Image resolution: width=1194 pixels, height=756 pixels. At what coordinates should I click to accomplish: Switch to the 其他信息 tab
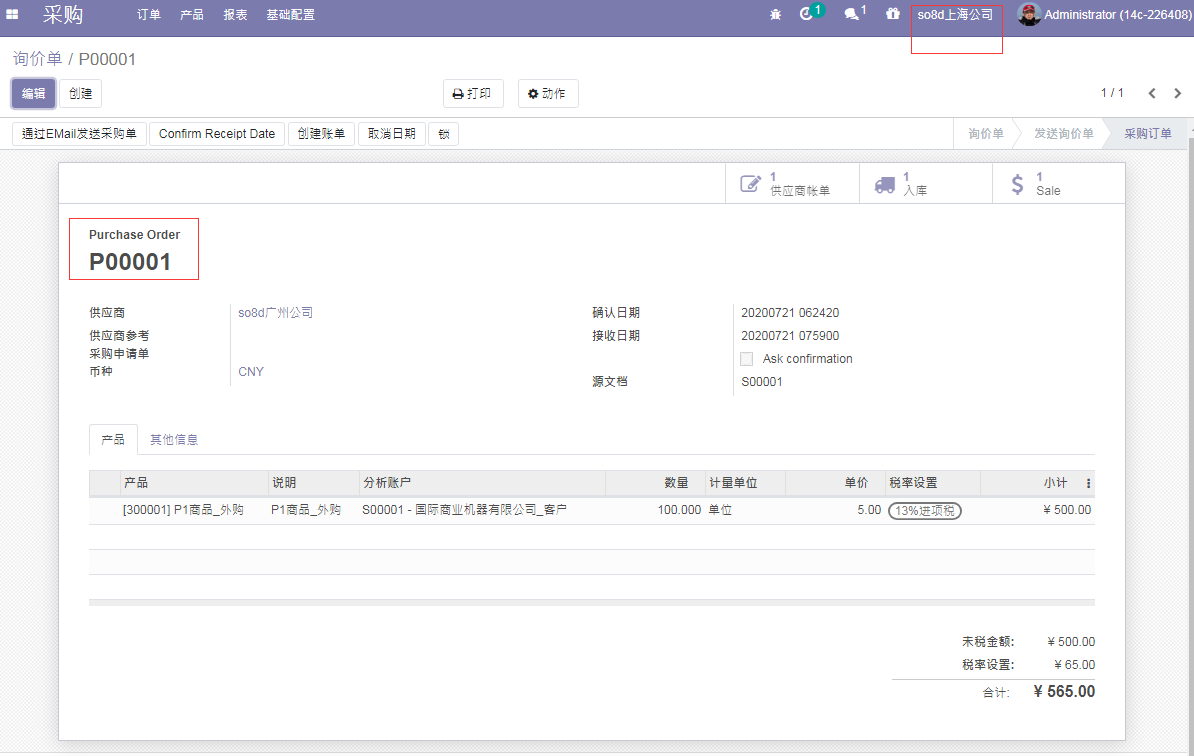coord(174,440)
